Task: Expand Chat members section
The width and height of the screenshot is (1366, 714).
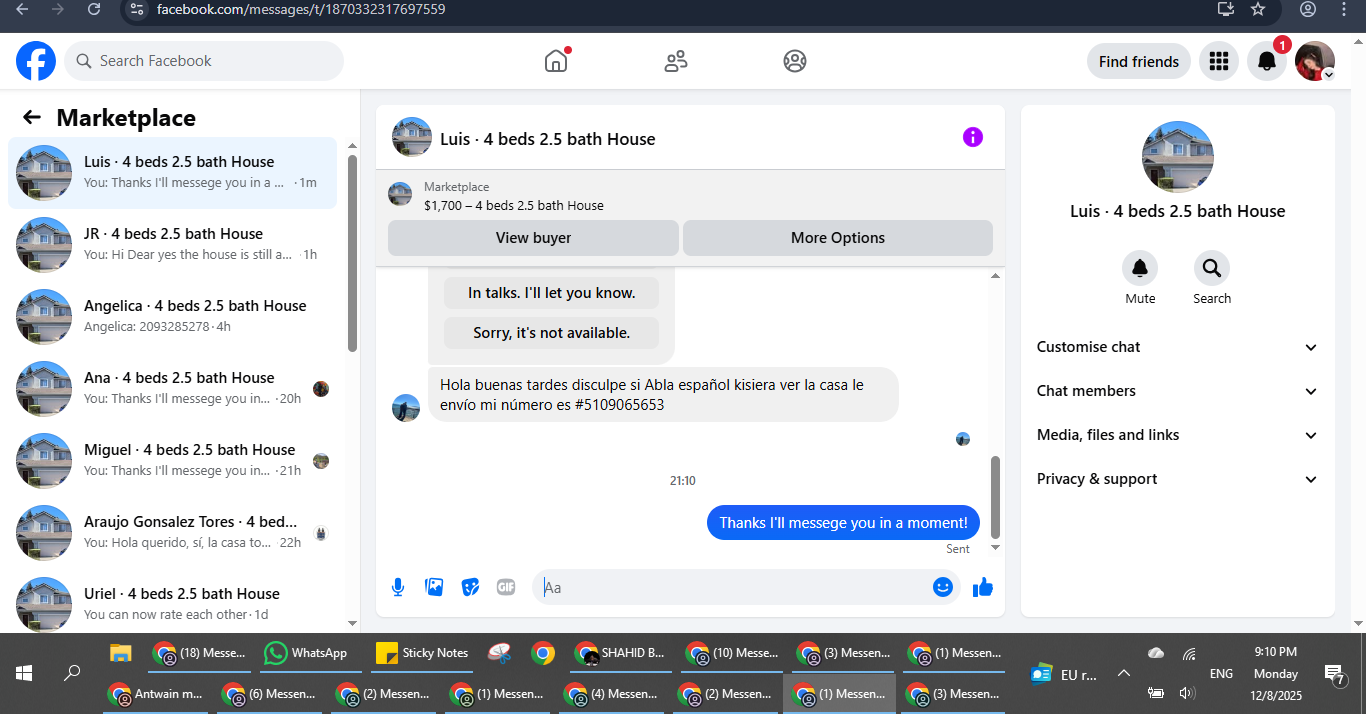Action: (1178, 391)
